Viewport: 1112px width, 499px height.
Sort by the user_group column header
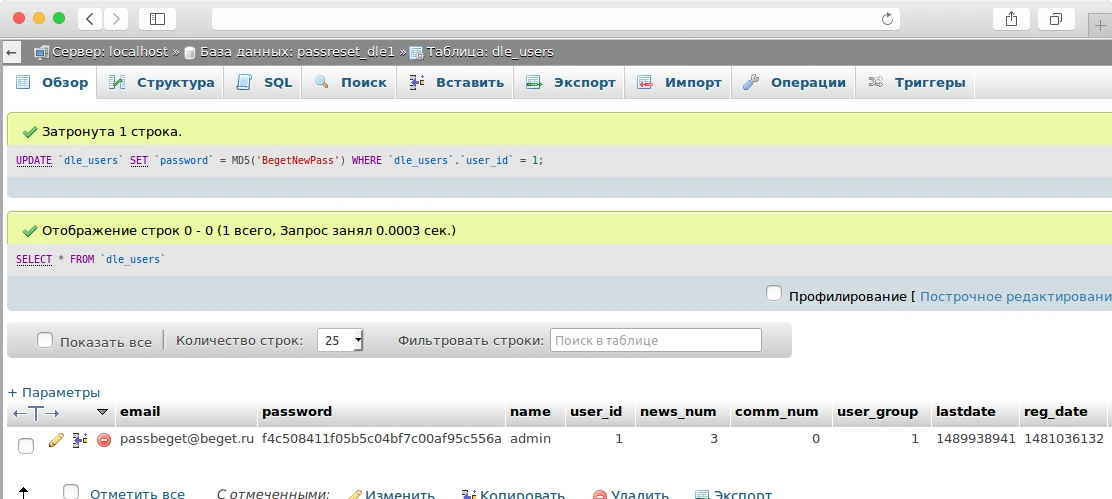click(x=877, y=412)
